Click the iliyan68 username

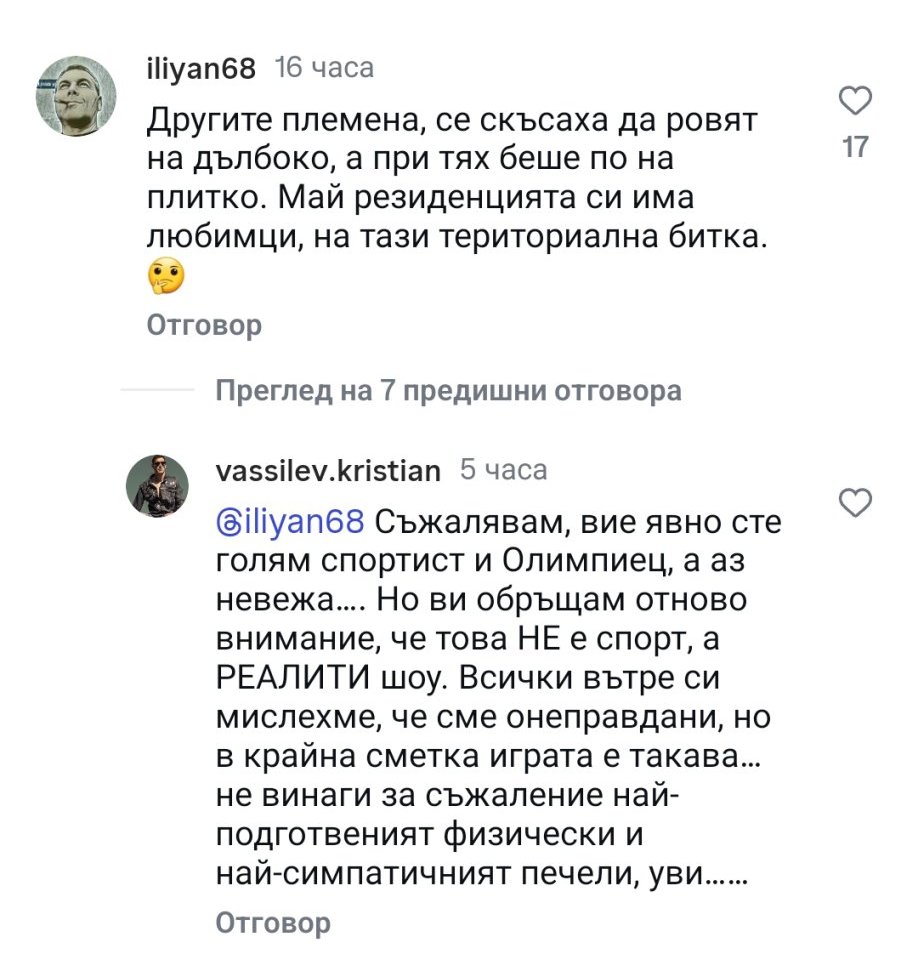point(201,69)
